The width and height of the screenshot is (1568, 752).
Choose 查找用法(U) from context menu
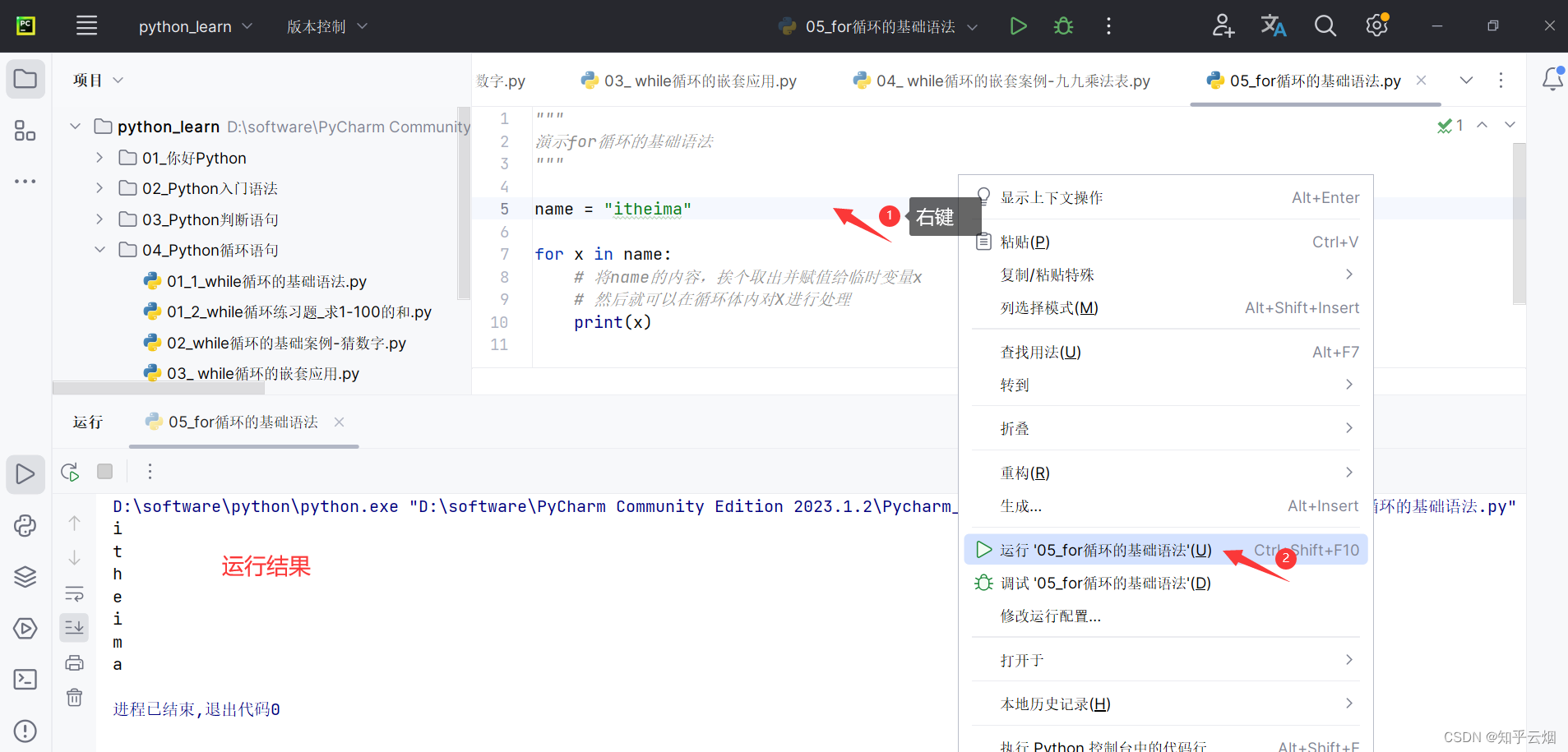[x=1166, y=352]
